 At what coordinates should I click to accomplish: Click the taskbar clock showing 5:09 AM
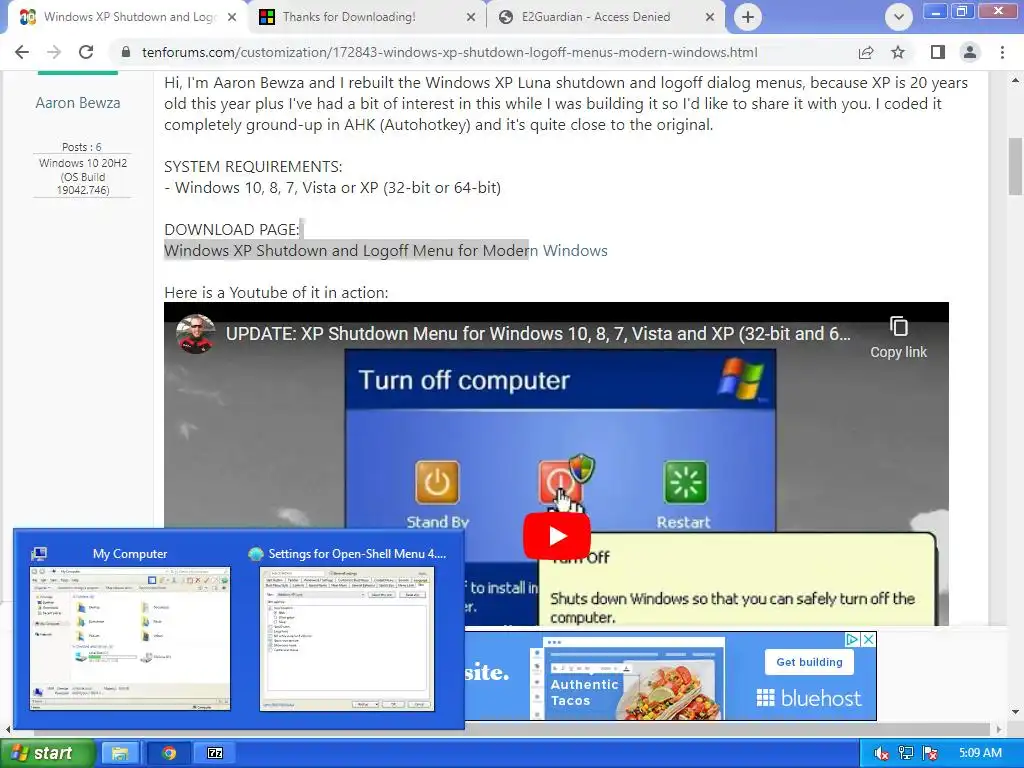coord(980,752)
